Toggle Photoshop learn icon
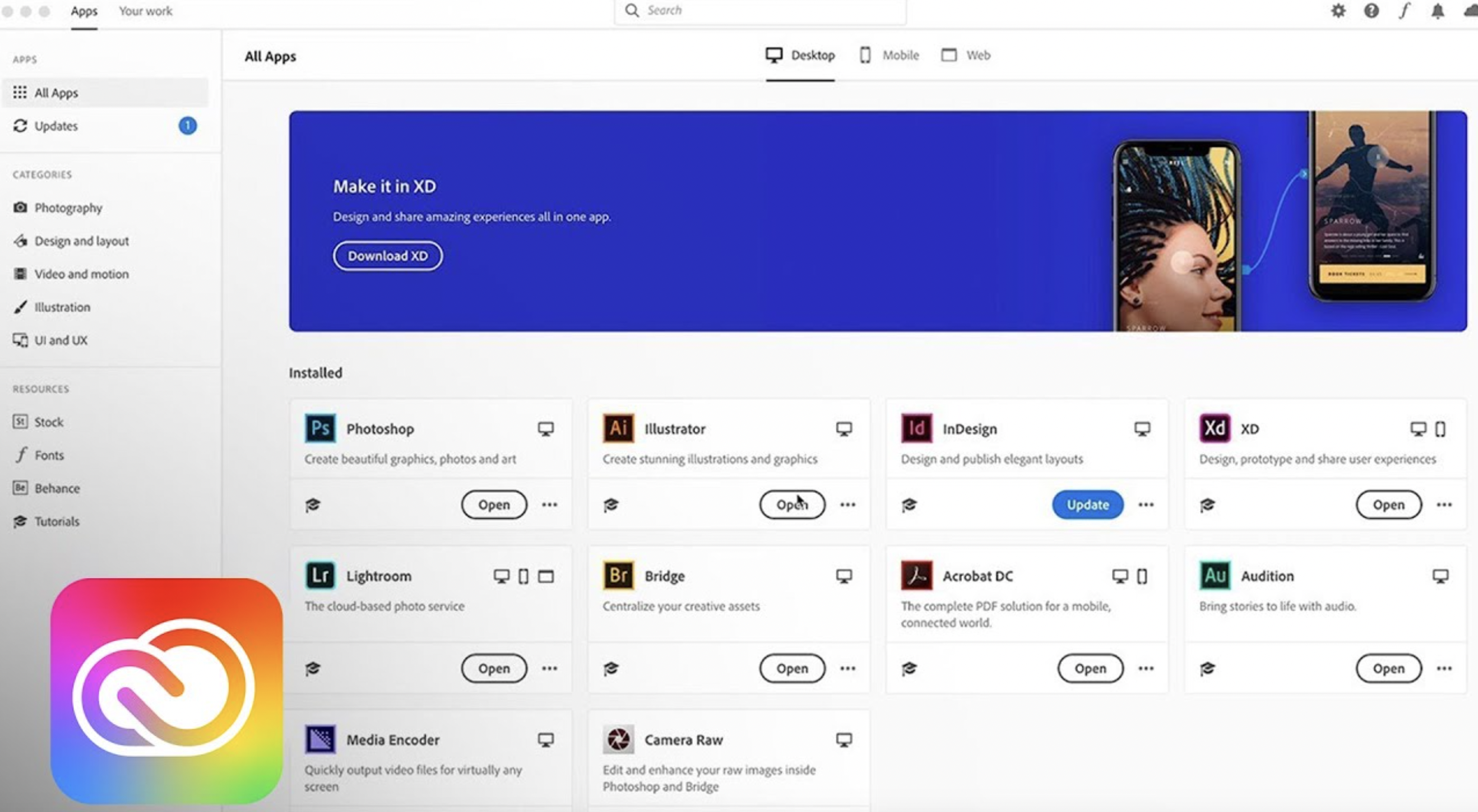Image resolution: width=1478 pixels, height=812 pixels. (x=313, y=504)
